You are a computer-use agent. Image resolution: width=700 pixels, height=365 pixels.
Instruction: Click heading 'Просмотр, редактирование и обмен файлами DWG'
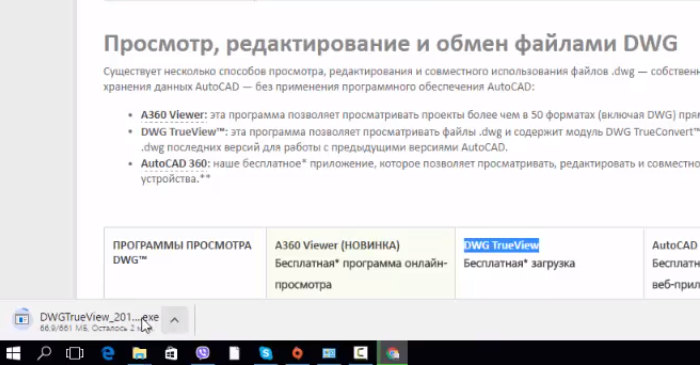[x=391, y=44]
